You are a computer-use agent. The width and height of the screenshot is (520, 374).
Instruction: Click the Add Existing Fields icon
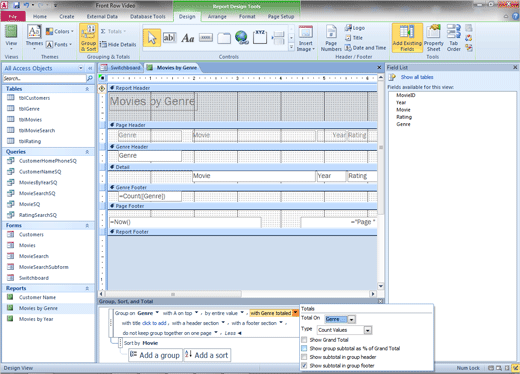tap(407, 38)
